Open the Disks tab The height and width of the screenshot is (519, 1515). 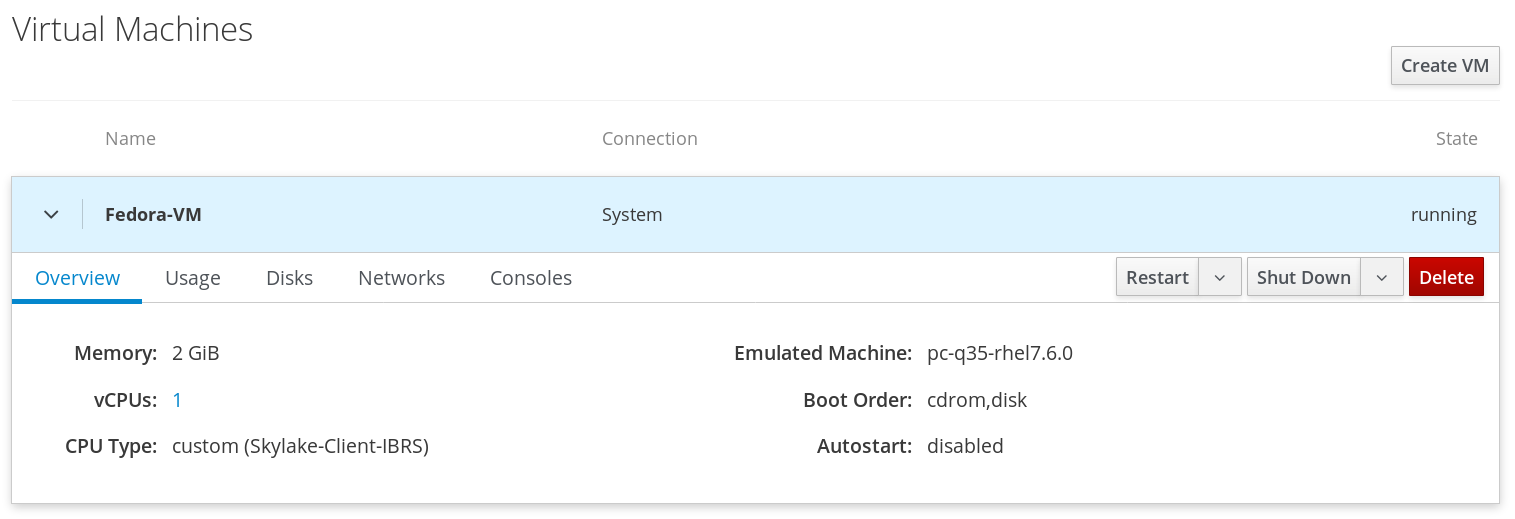click(289, 278)
